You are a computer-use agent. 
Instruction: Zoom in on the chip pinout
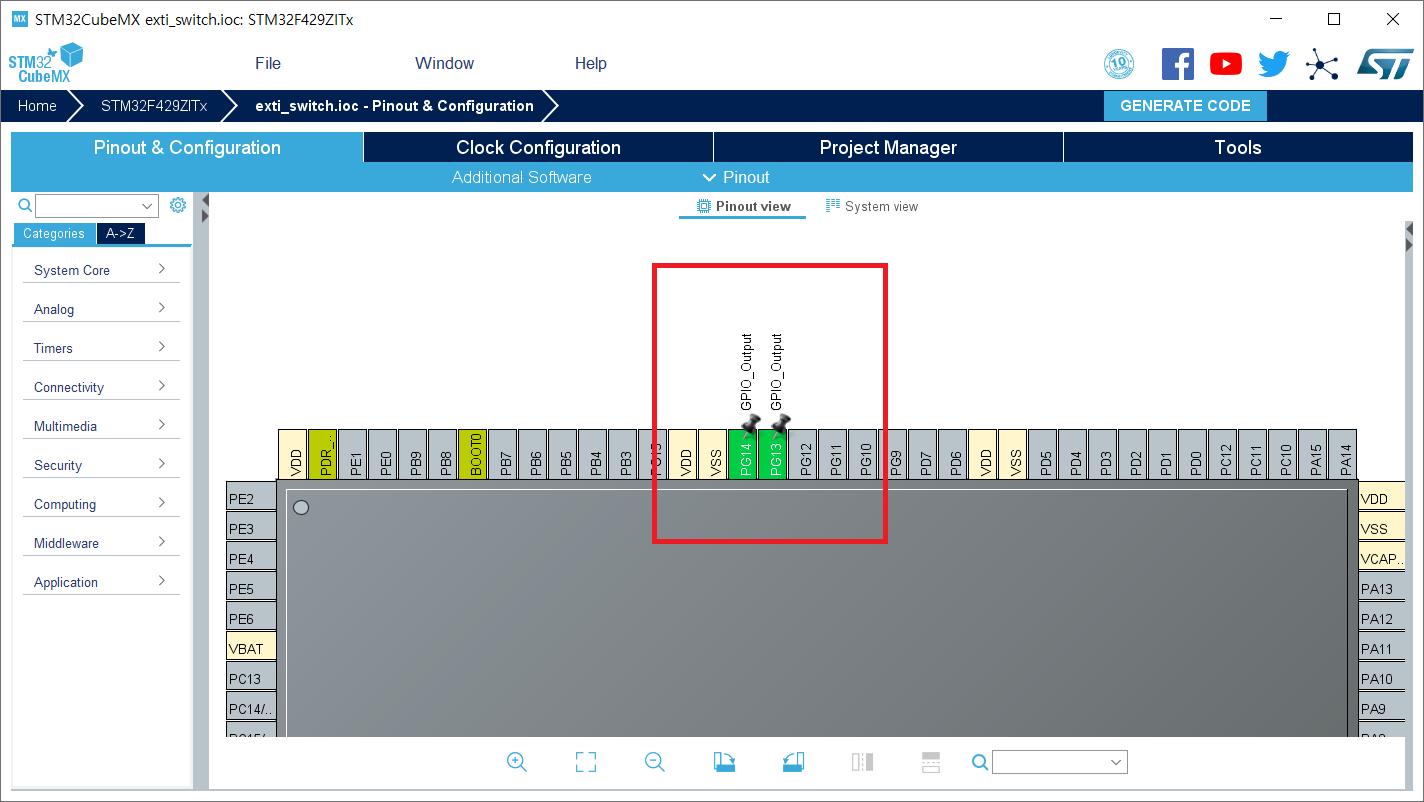coord(517,762)
